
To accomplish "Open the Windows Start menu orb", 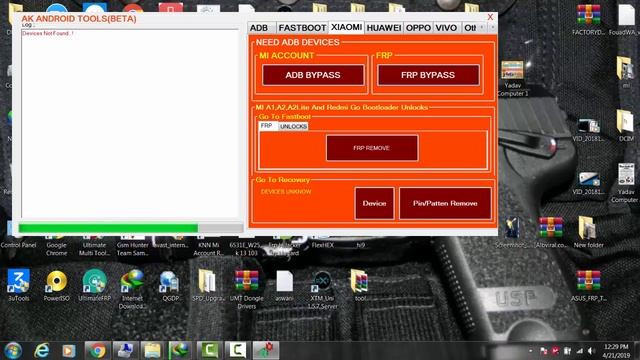I will pos(13,351).
